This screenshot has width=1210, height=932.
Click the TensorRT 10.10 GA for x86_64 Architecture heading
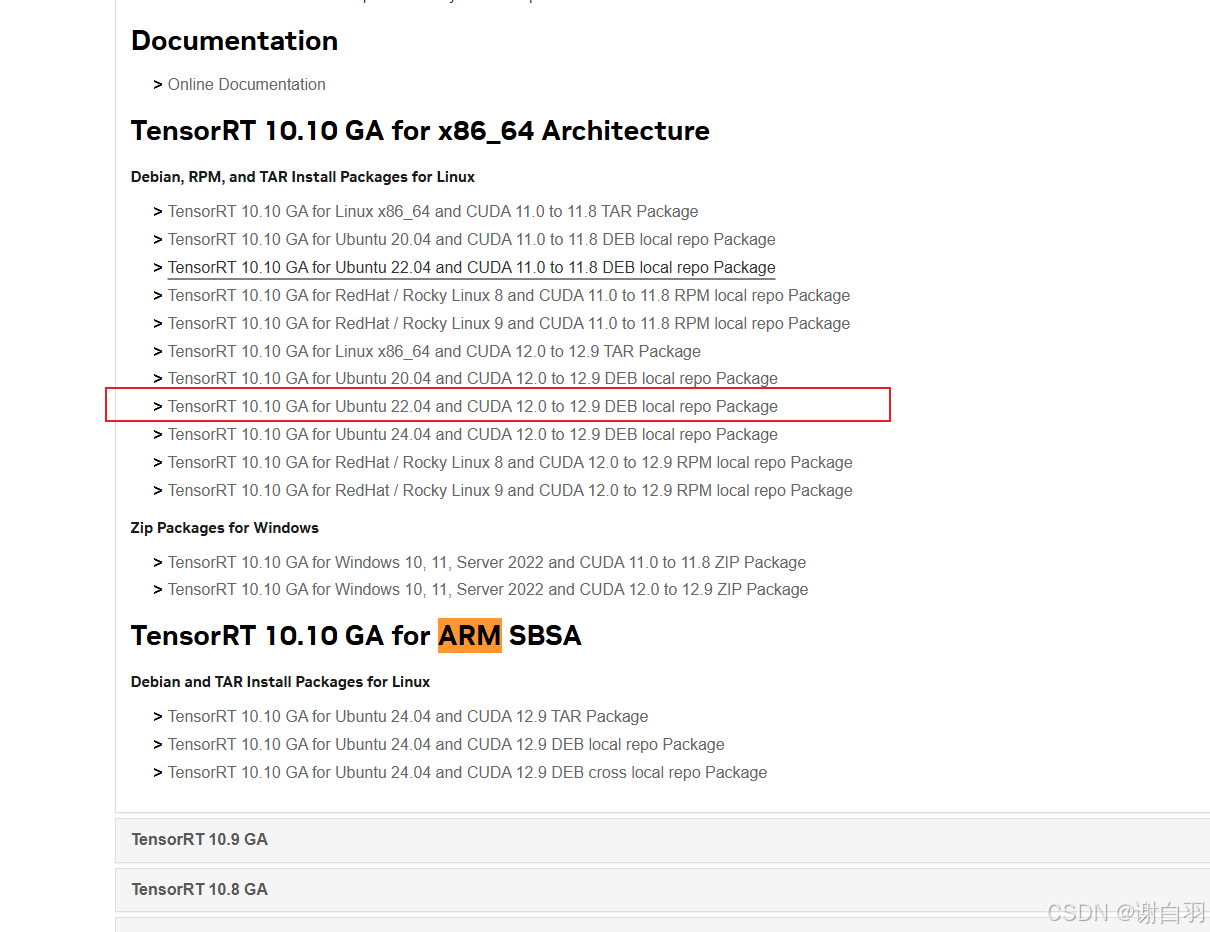coord(420,131)
